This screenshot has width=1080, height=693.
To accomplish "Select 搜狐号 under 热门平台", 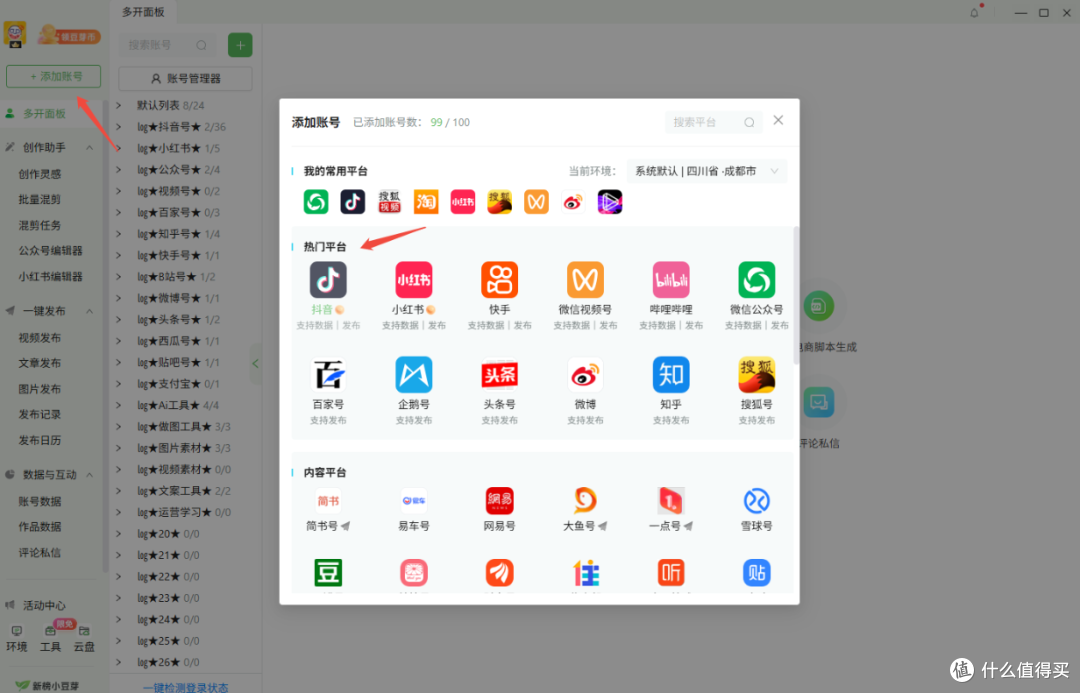I will click(x=756, y=375).
